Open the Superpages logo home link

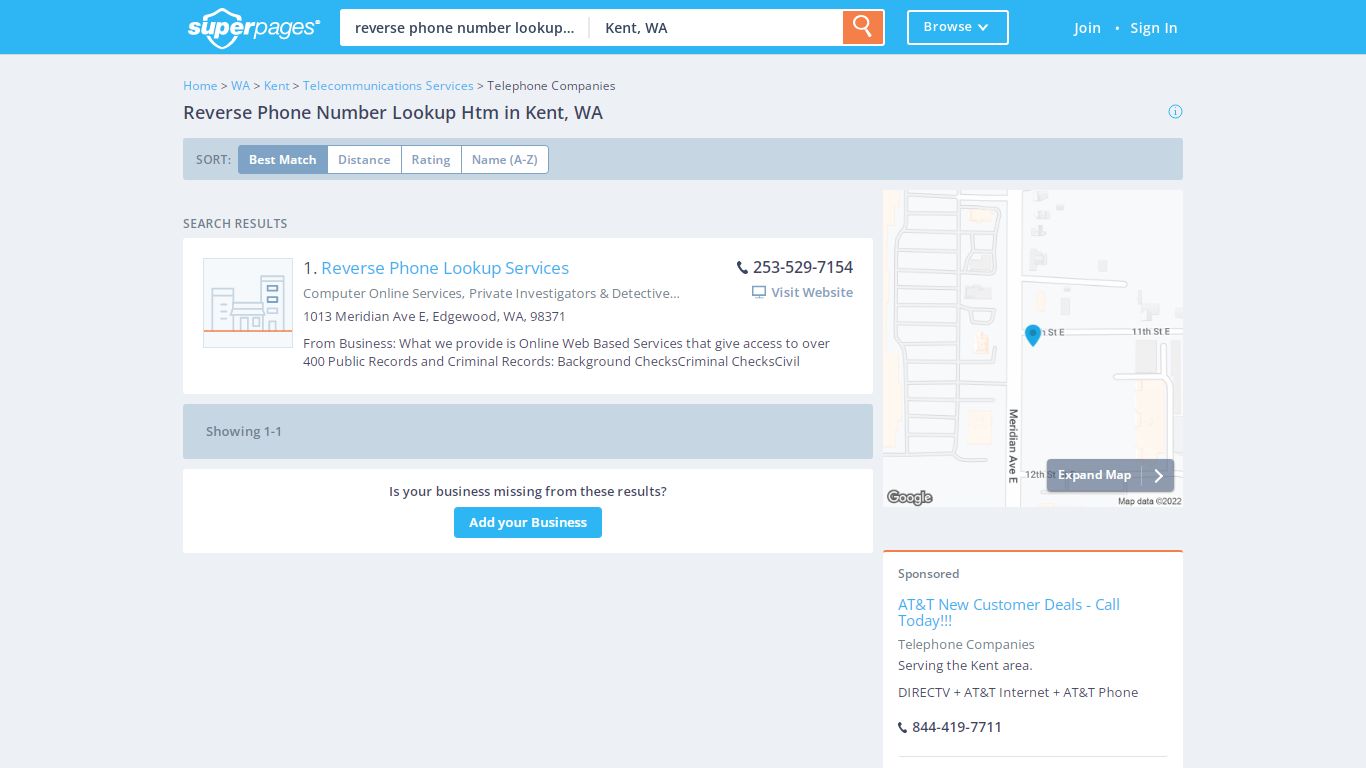pyautogui.click(x=254, y=27)
